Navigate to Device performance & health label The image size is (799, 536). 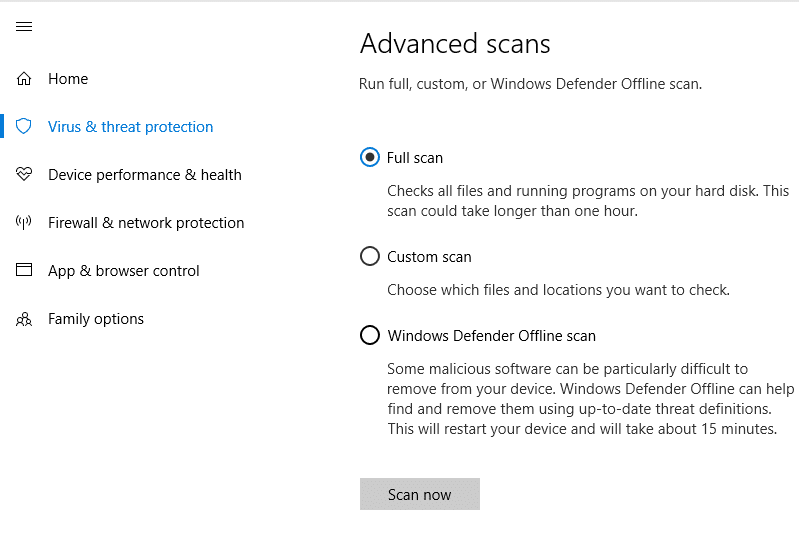click(x=145, y=175)
